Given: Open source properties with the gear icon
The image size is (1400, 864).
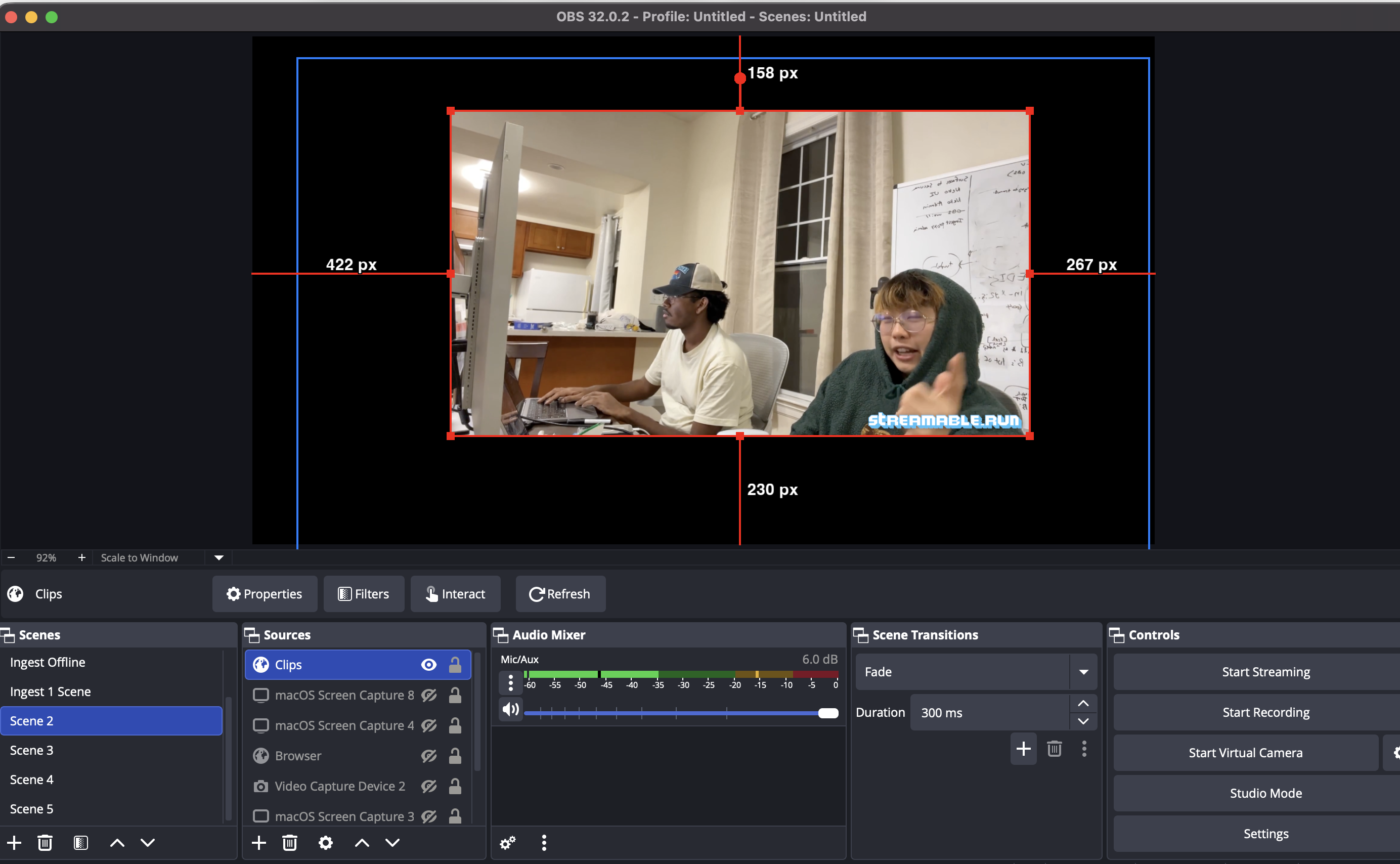Looking at the screenshot, I should pyautogui.click(x=326, y=842).
